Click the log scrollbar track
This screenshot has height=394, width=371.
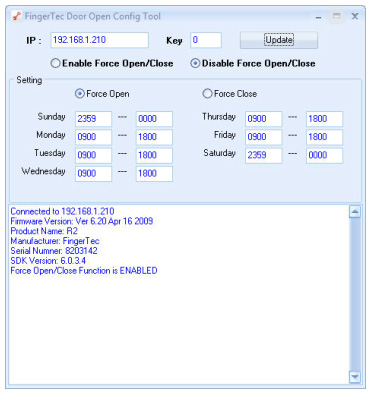tap(355, 294)
